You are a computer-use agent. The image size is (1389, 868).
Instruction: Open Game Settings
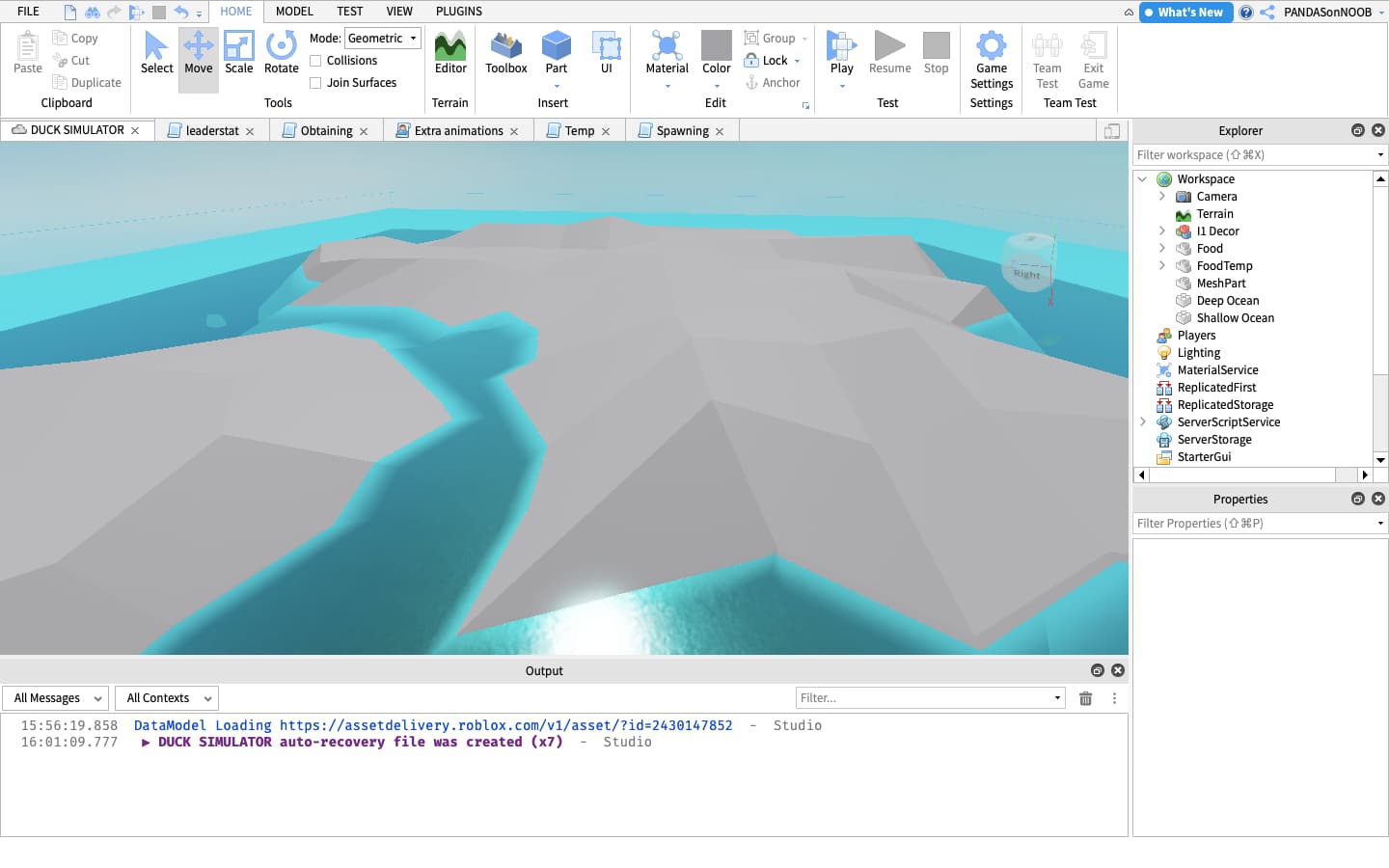(x=992, y=60)
